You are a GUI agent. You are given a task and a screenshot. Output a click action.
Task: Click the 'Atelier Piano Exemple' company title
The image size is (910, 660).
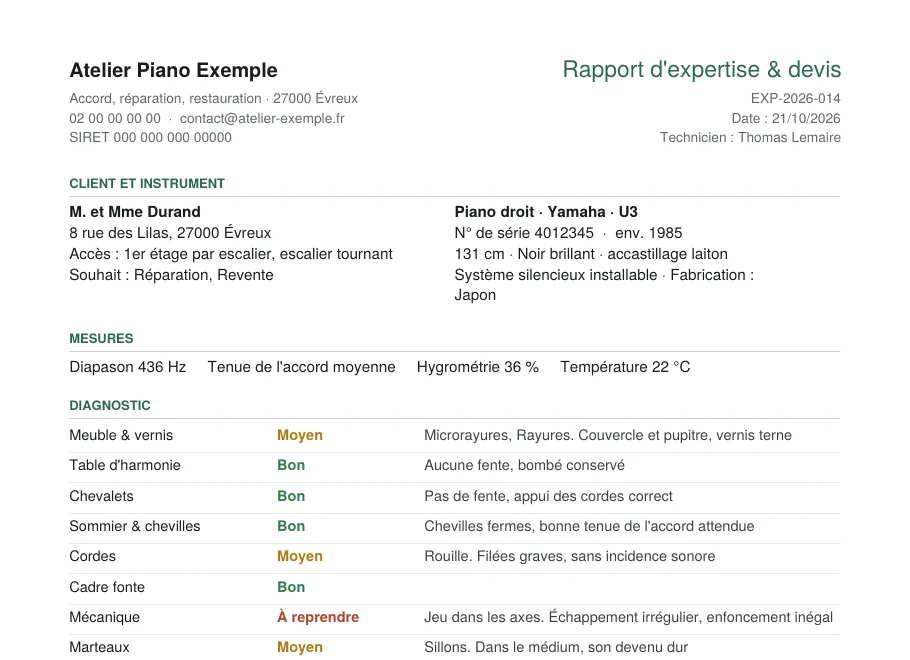(x=173, y=70)
